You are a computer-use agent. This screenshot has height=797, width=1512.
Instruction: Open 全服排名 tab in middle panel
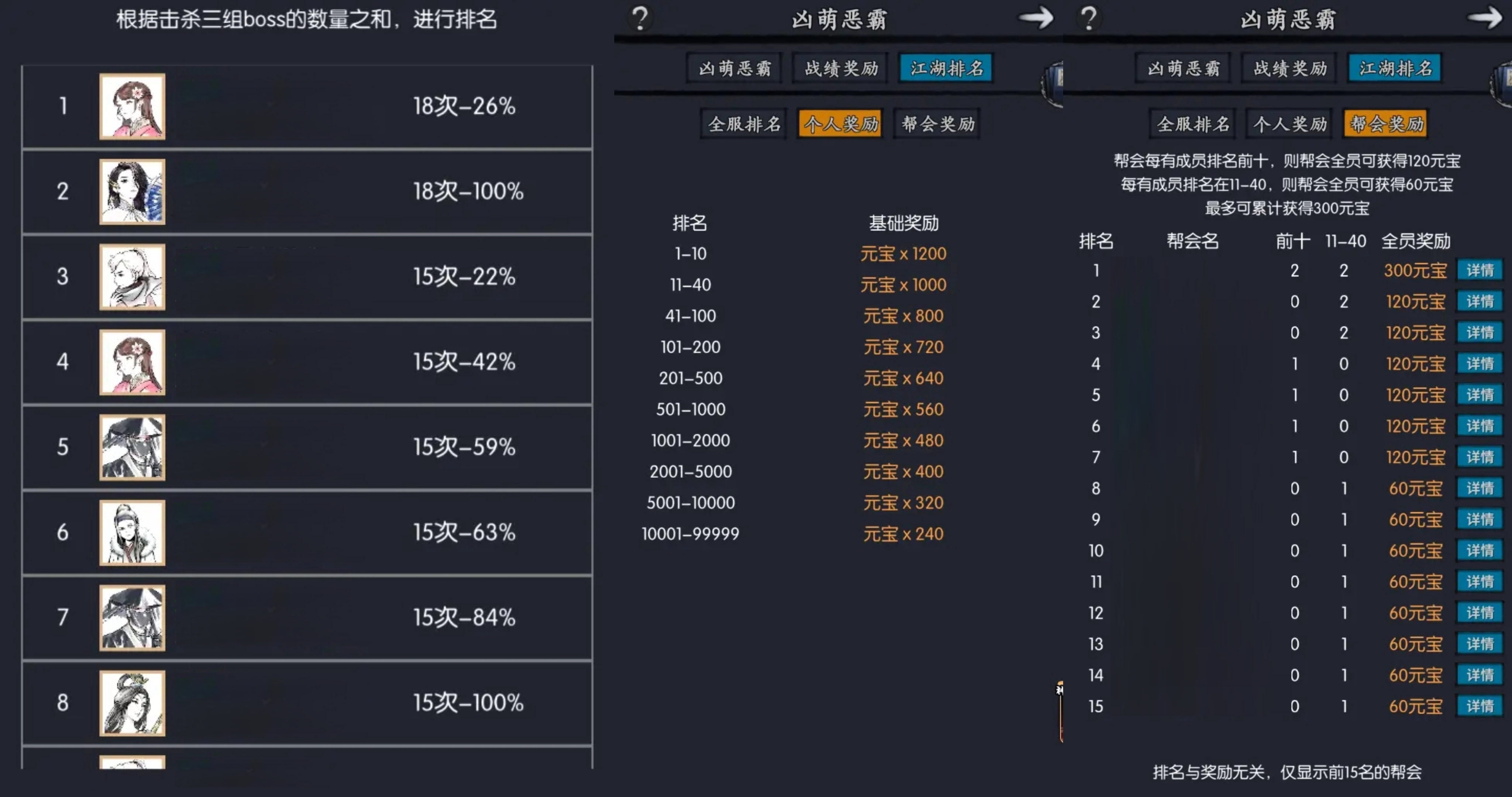point(744,124)
